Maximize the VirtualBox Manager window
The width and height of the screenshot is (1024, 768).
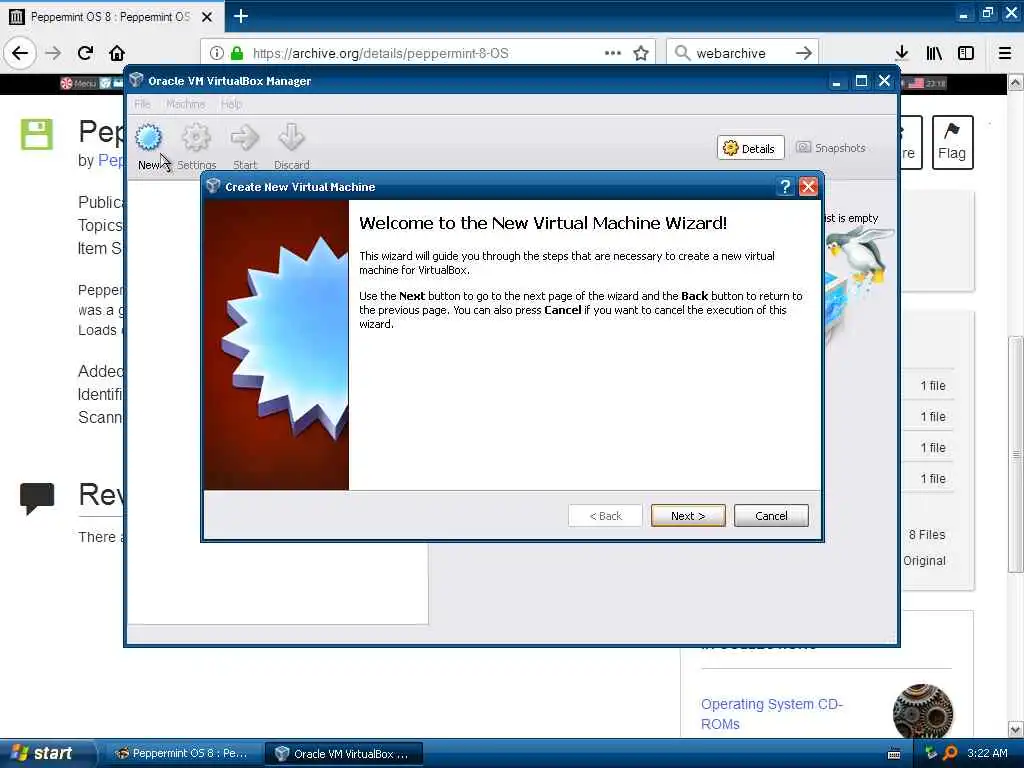861,81
